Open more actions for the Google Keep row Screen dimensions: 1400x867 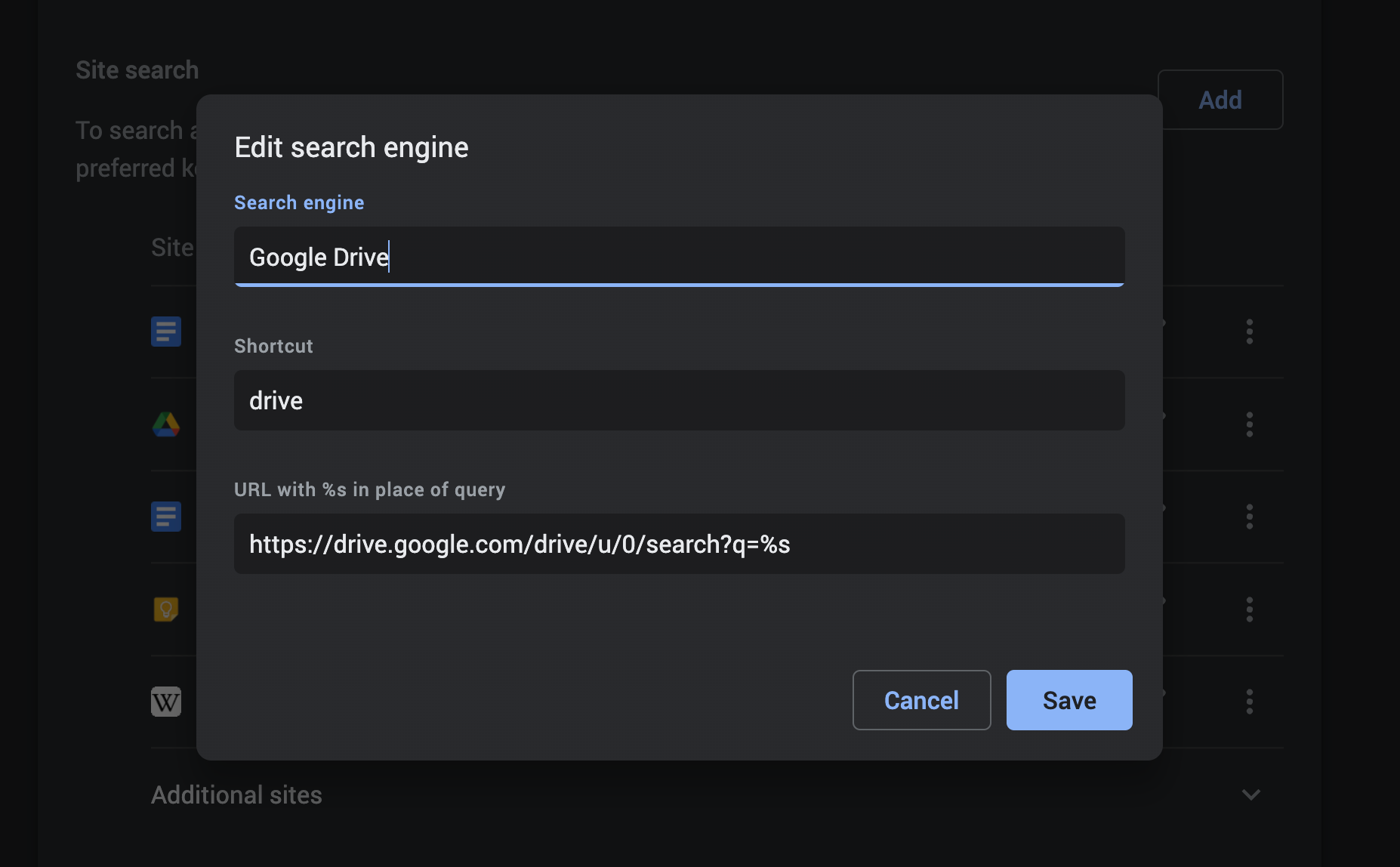(1250, 609)
